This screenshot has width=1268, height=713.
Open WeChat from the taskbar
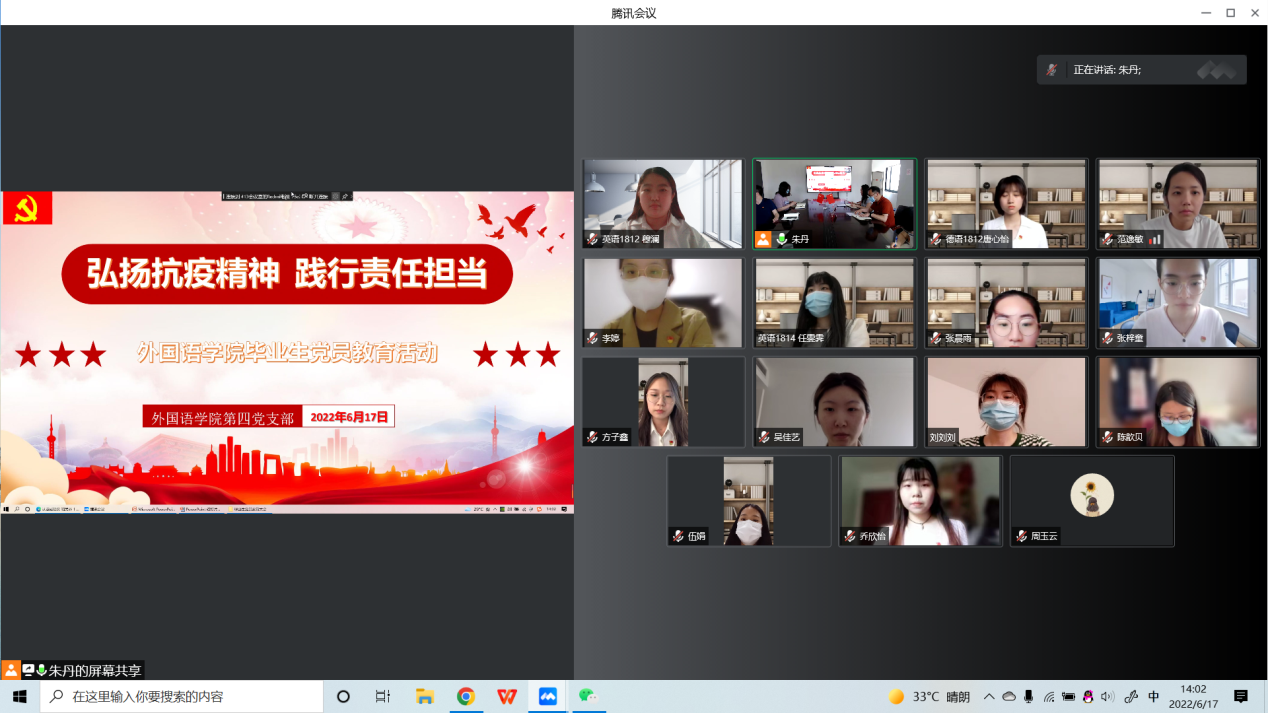[588, 697]
